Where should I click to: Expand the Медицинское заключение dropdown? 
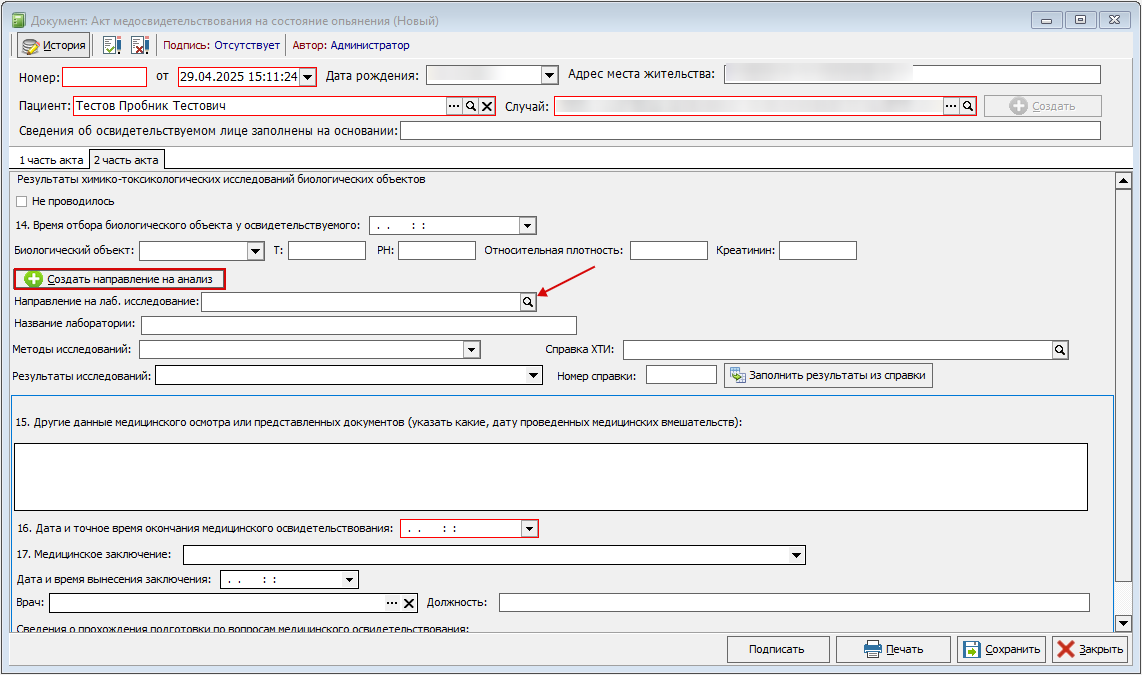pyautogui.click(x=797, y=556)
